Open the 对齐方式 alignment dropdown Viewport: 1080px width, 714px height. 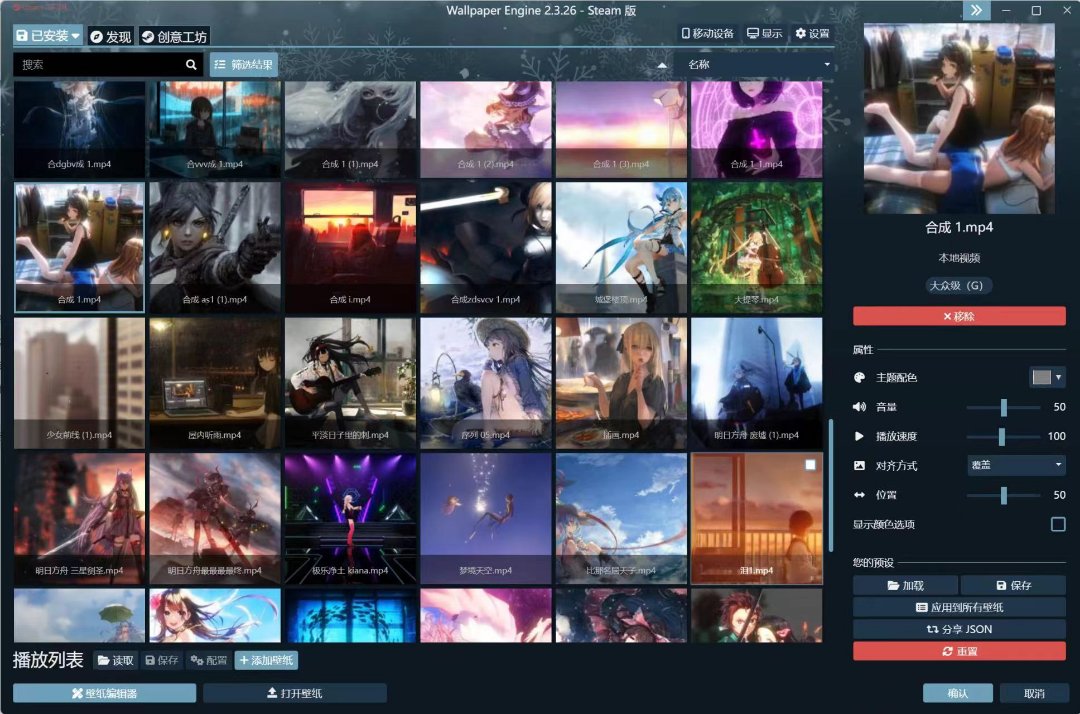coord(1015,465)
